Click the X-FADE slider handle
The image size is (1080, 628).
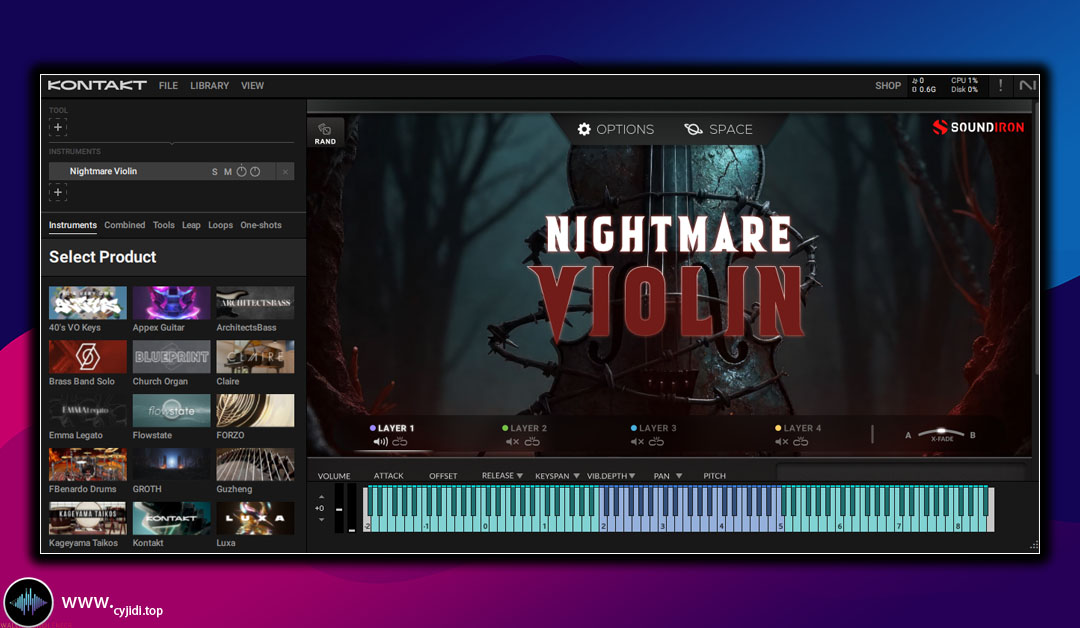[942, 432]
